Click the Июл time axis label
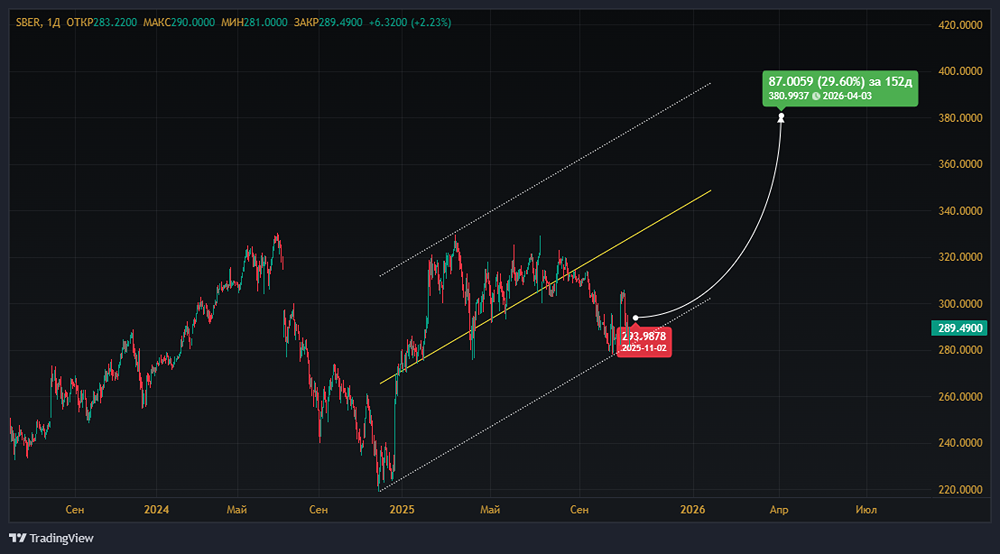Viewport: 1000px width, 554px height. tap(866, 509)
